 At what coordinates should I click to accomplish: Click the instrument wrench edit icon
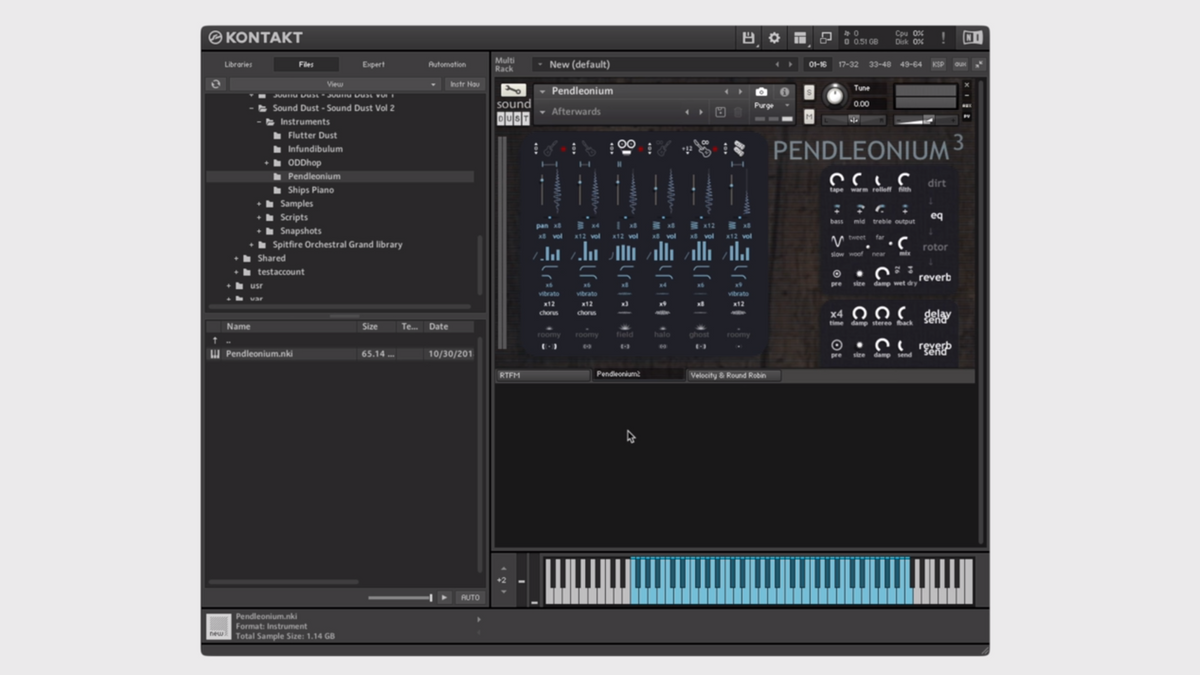click(513, 91)
